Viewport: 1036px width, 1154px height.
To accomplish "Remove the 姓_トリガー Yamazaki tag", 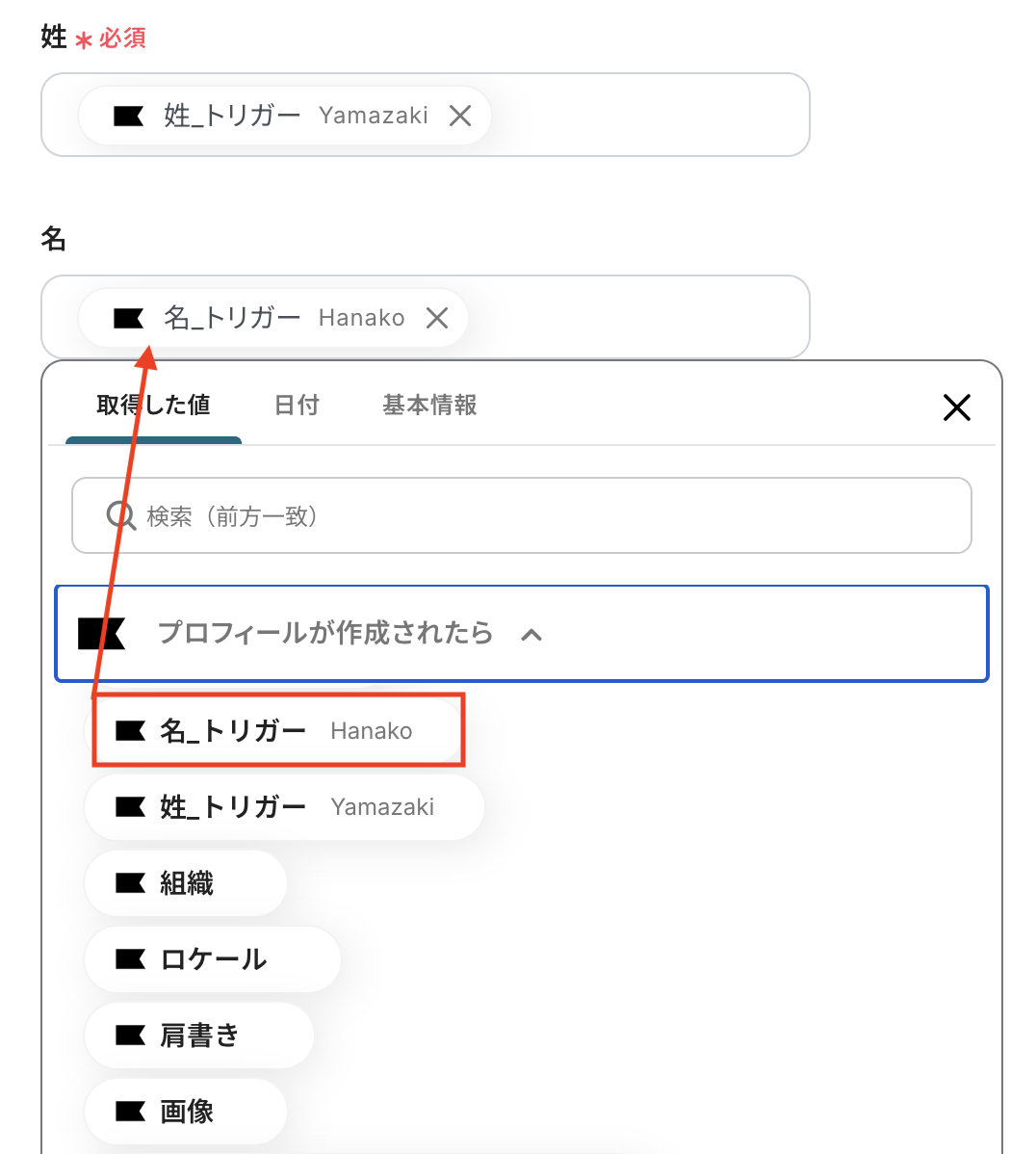I will [460, 116].
